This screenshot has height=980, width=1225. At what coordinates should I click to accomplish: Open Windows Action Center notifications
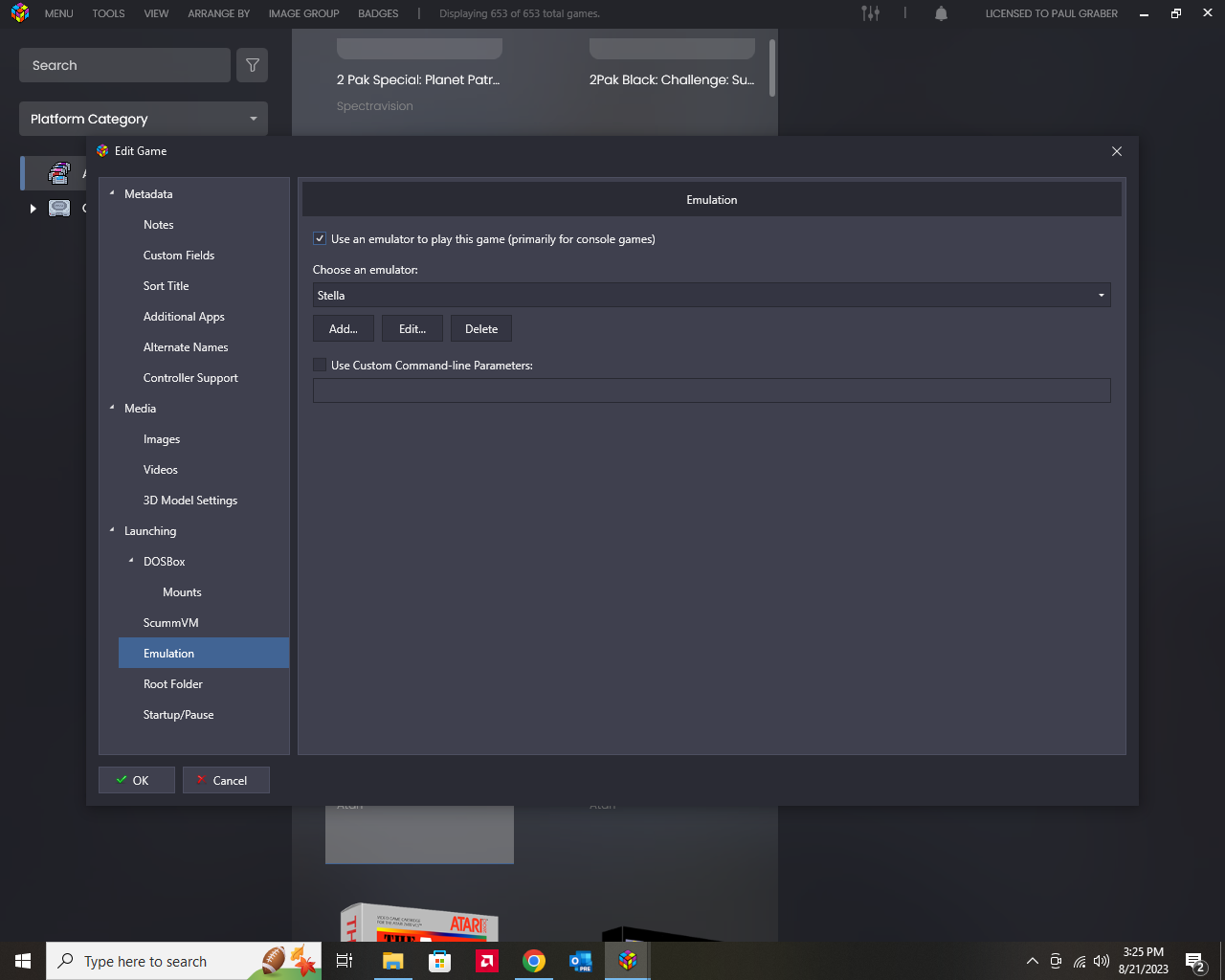tap(1195, 961)
